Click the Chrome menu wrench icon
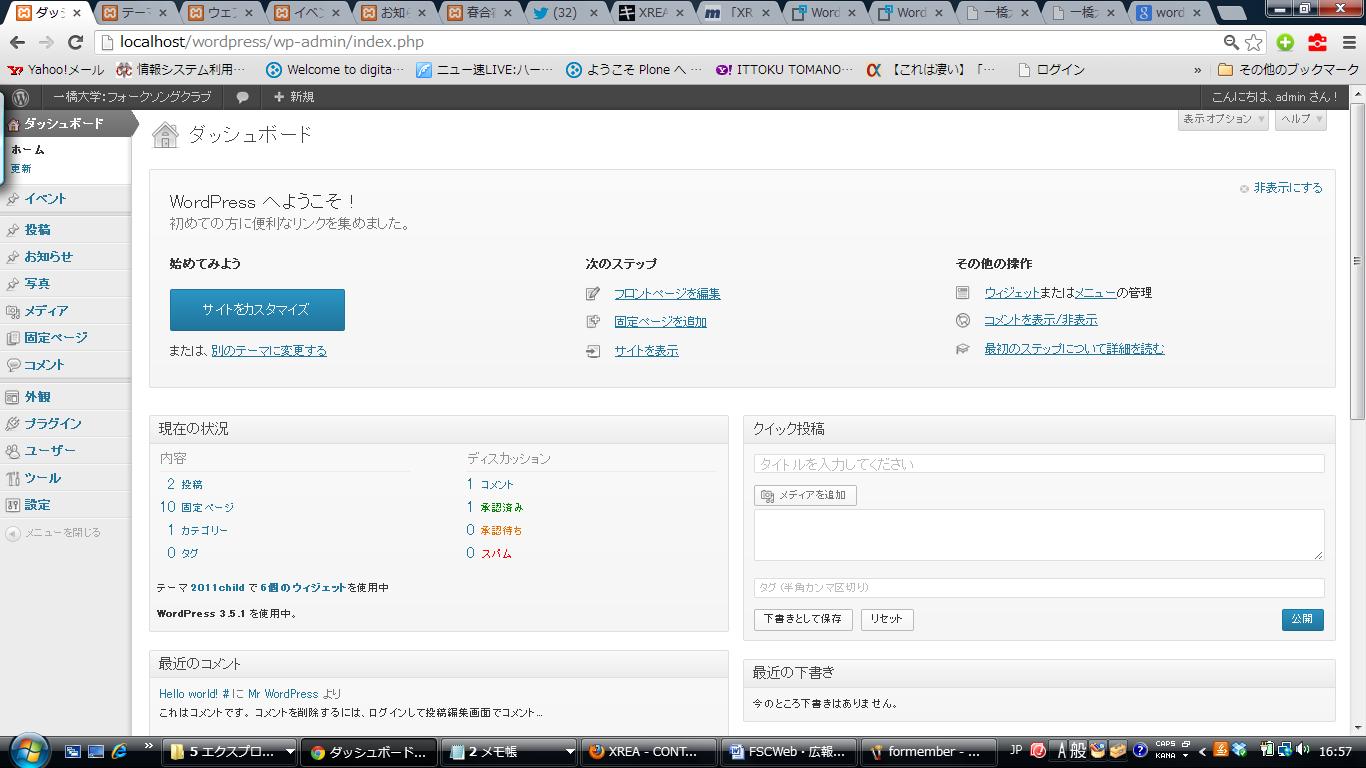This screenshot has width=1366, height=768. click(x=1345, y=42)
